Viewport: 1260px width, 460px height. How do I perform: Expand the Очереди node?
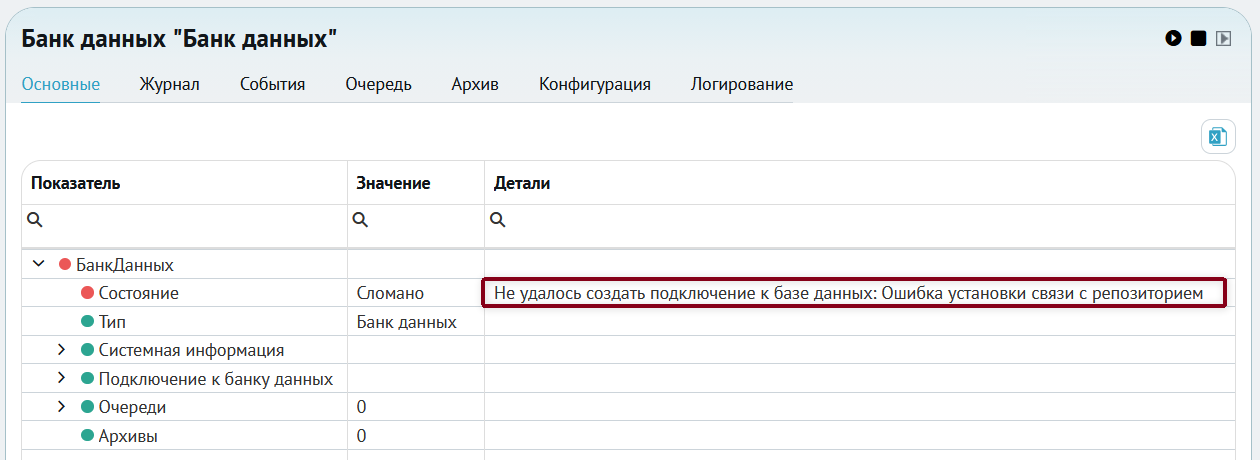[x=61, y=407]
